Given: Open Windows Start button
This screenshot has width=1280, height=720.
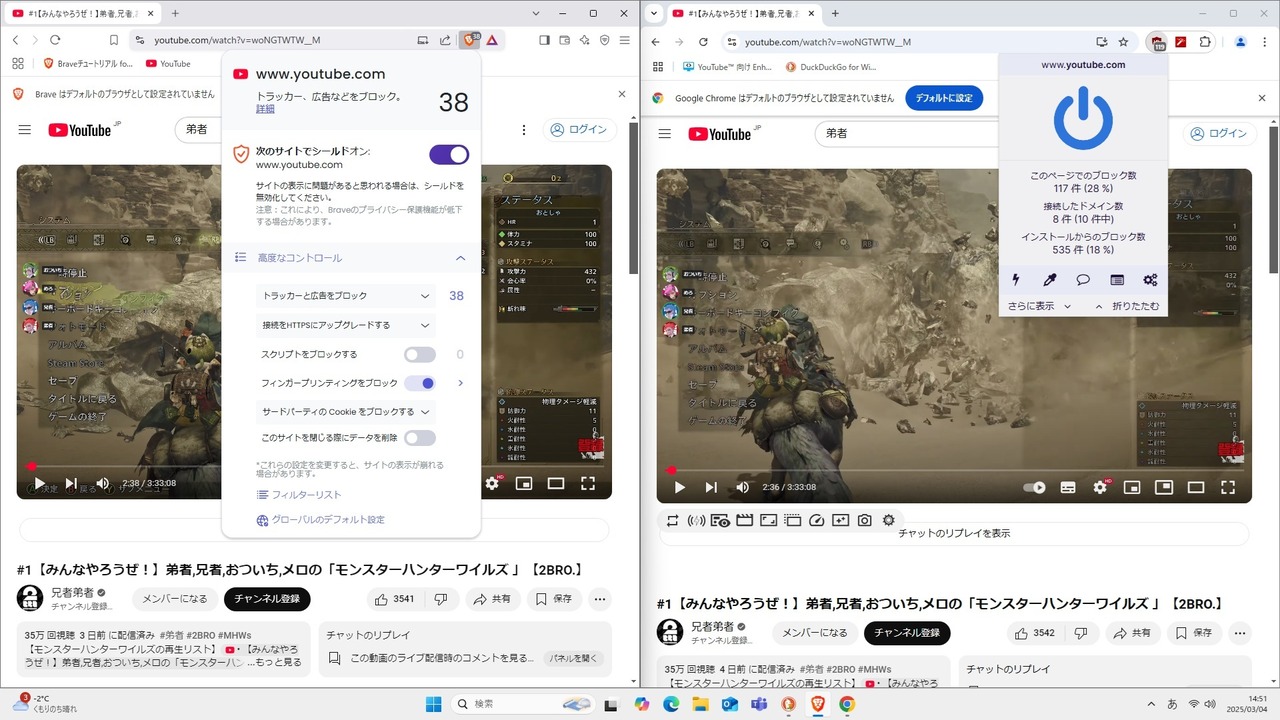Looking at the screenshot, I should (433, 704).
